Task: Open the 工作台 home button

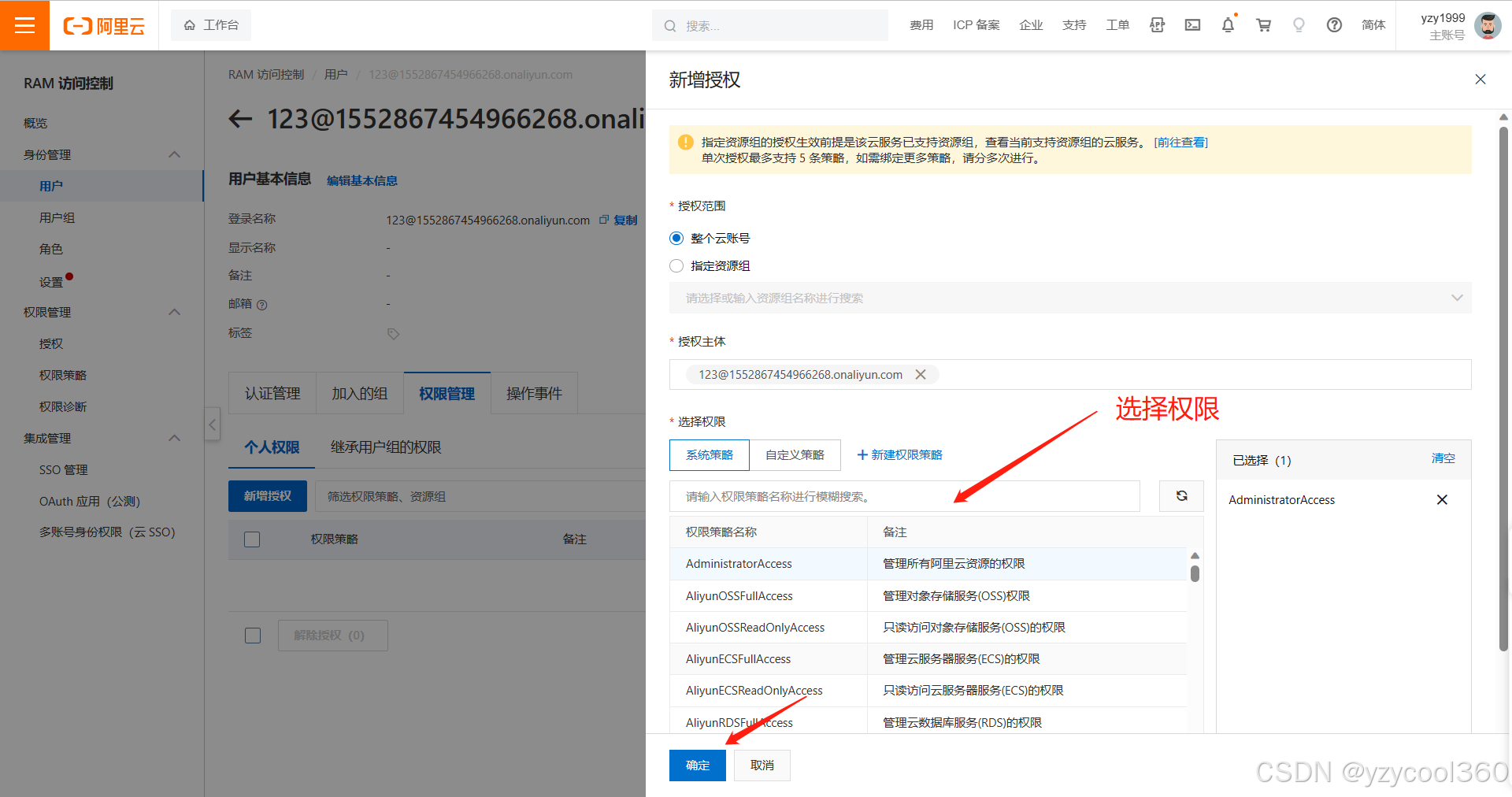Action: pyautogui.click(x=211, y=25)
